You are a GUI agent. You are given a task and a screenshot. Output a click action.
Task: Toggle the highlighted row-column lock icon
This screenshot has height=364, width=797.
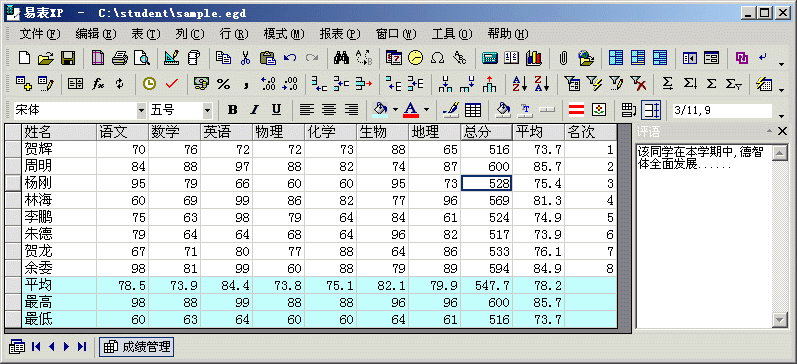coord(651,109)
